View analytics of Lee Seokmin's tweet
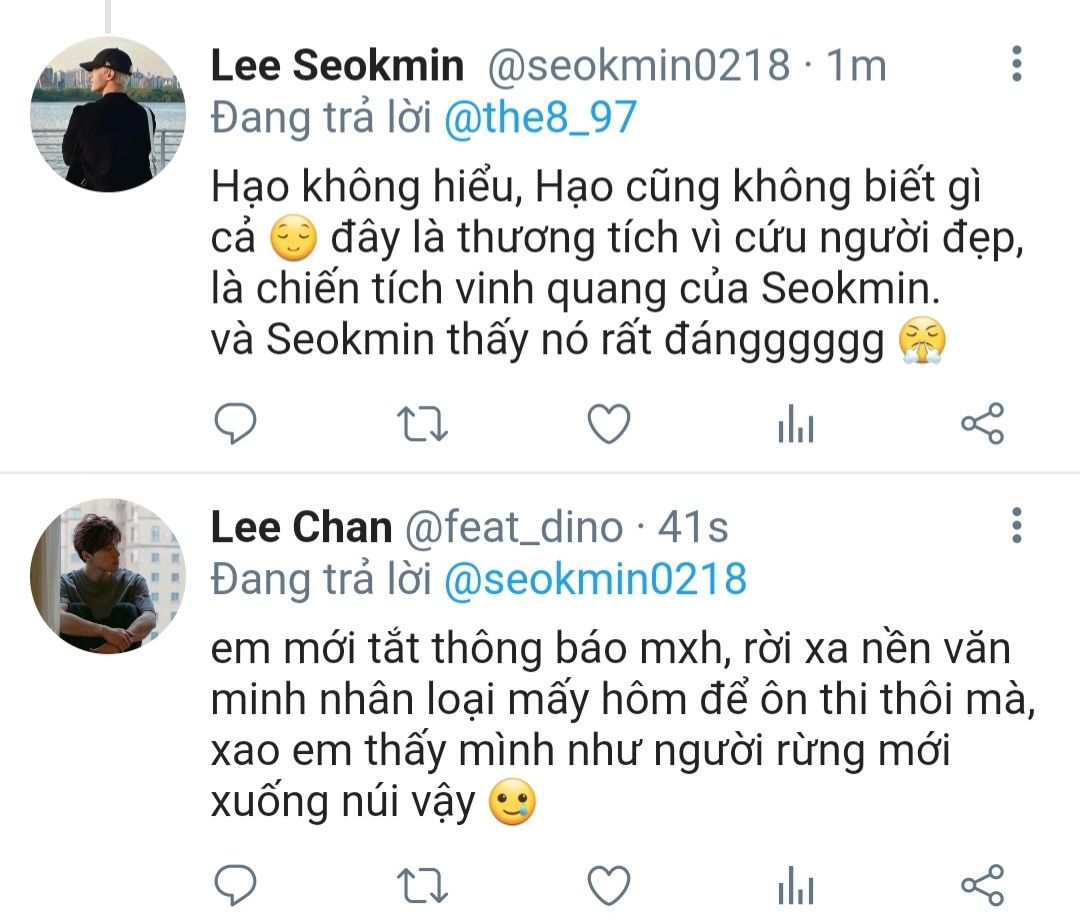Viewport: 1080px width, 920px height. 796,423
